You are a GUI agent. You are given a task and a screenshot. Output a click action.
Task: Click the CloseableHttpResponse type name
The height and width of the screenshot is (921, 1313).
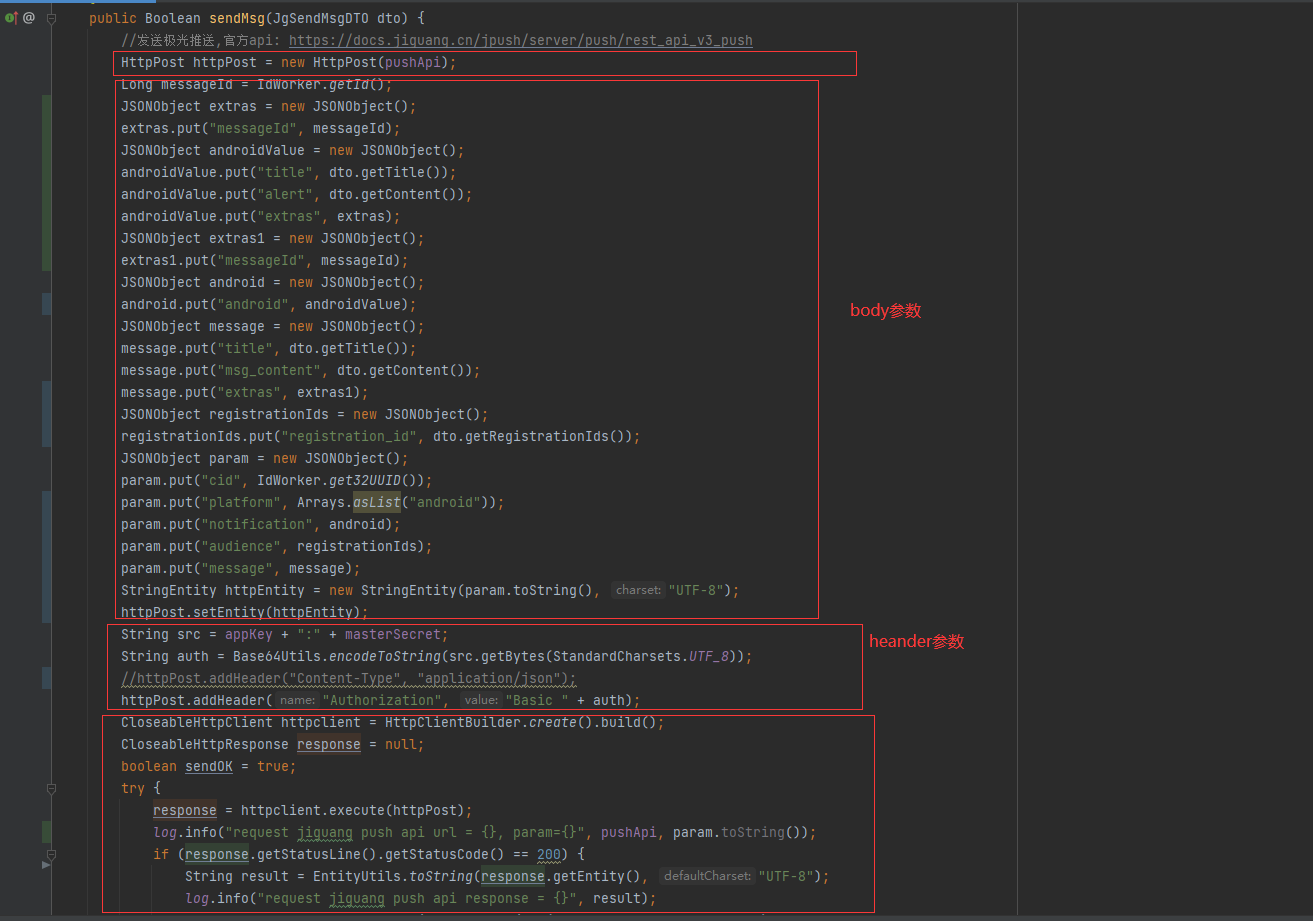(x=205, y=744)
